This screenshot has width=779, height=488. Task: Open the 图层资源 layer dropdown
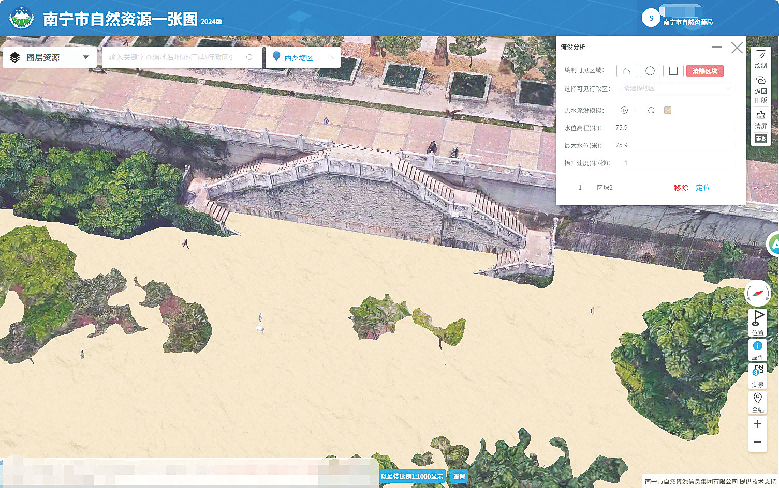click(50, 58)
